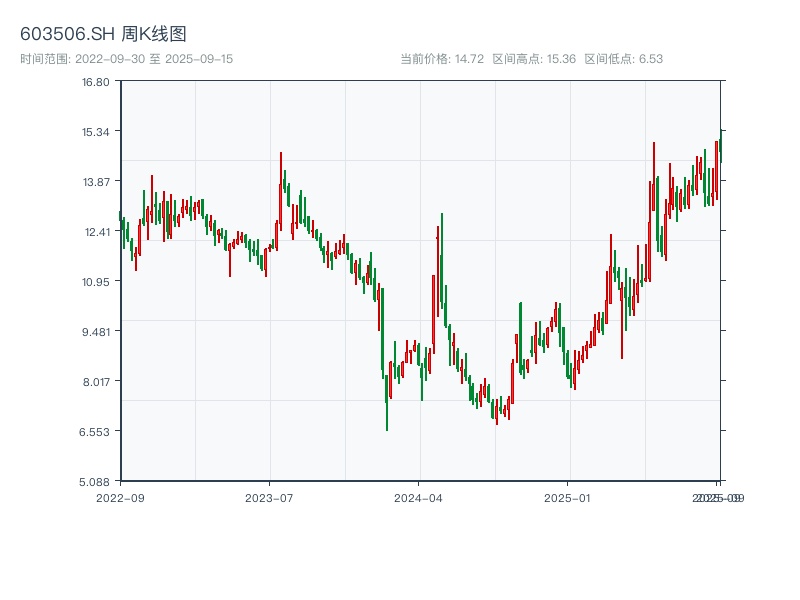Click the tall green candle spiking after 2024-04
This screenshot has width=800, height=600.
pos(442,260)
